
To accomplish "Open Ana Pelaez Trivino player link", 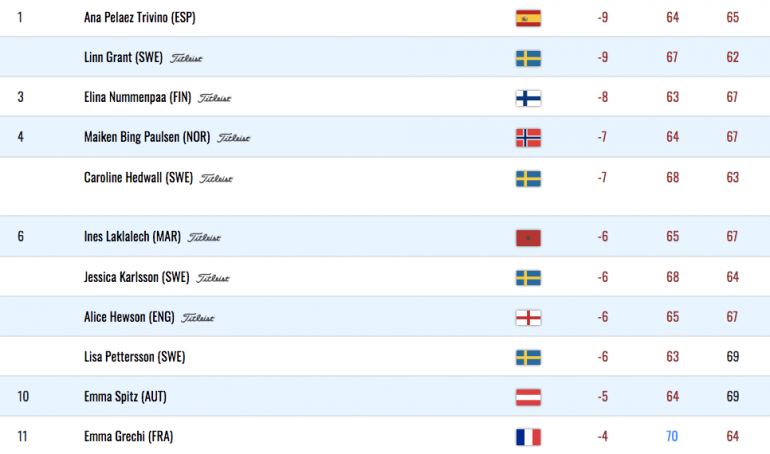I will point(139,18).
